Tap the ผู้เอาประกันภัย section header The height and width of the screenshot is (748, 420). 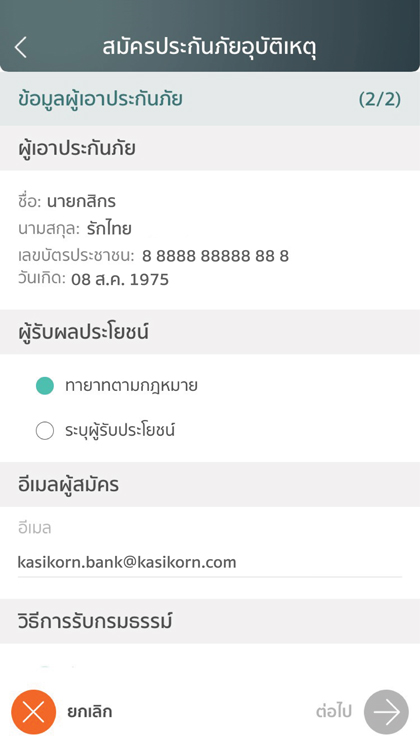coord(77,148)
